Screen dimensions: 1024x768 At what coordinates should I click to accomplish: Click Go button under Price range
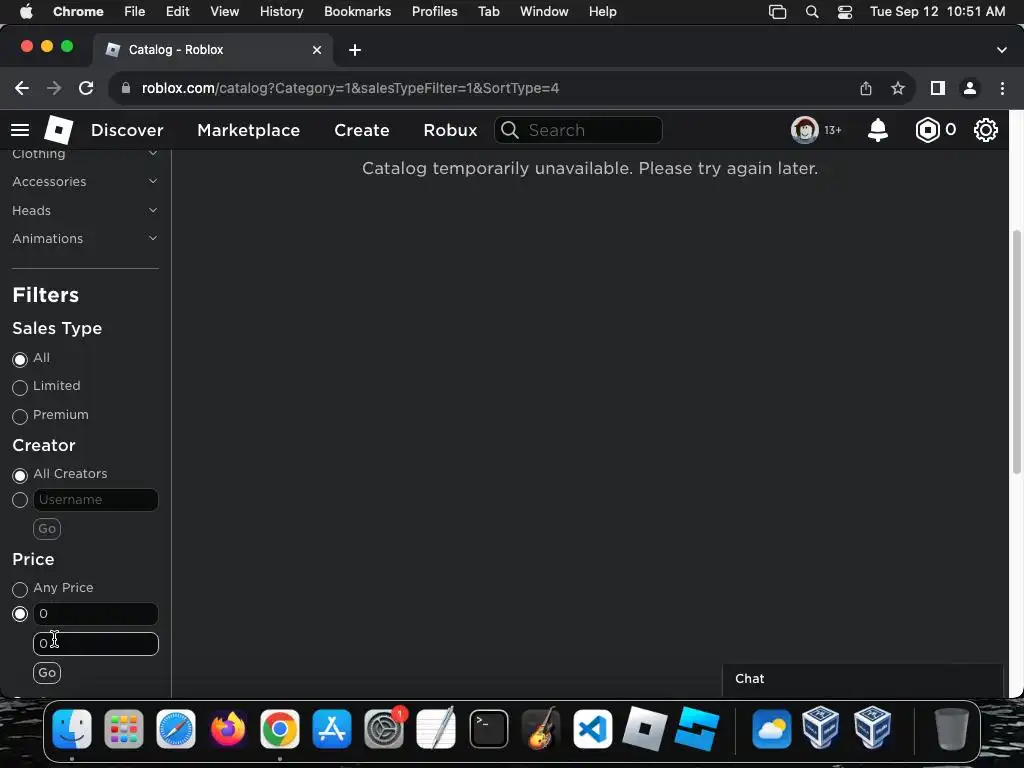click(x=47, y=673)
